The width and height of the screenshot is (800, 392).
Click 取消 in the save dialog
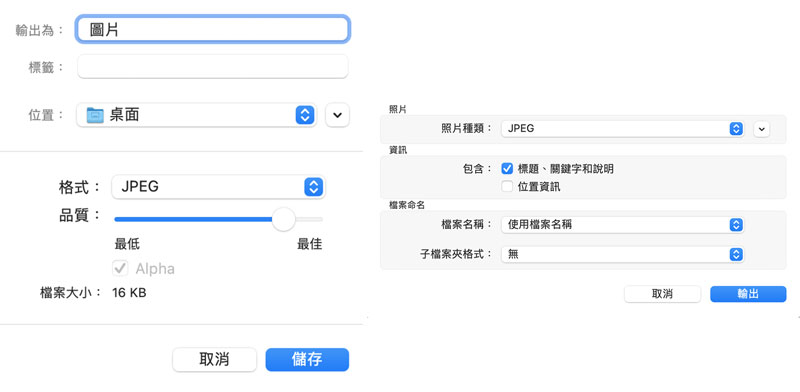click(214, 360)
